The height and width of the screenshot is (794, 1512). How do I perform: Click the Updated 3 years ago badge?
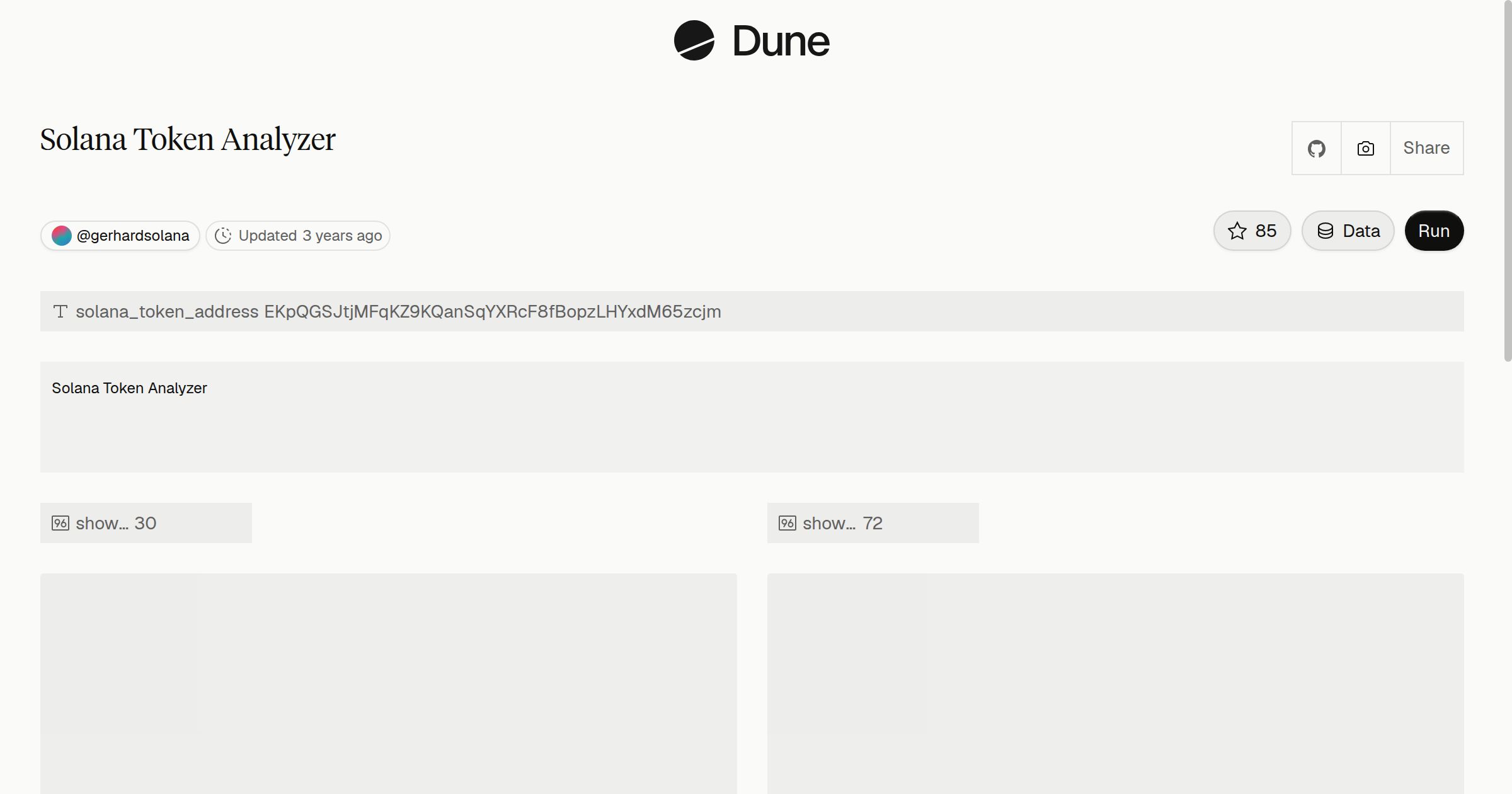(x=298, y=236)
